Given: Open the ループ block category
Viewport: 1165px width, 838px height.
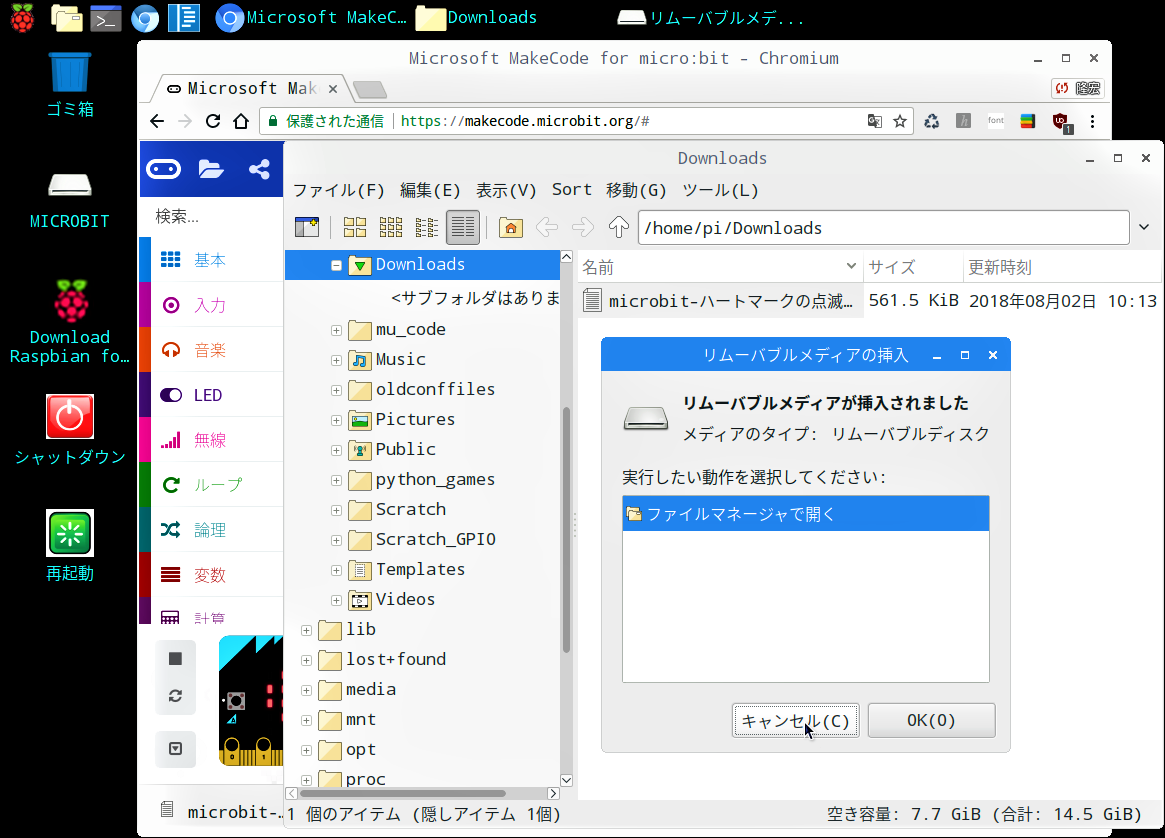Looking at the screenshot, I should point(212,485).
